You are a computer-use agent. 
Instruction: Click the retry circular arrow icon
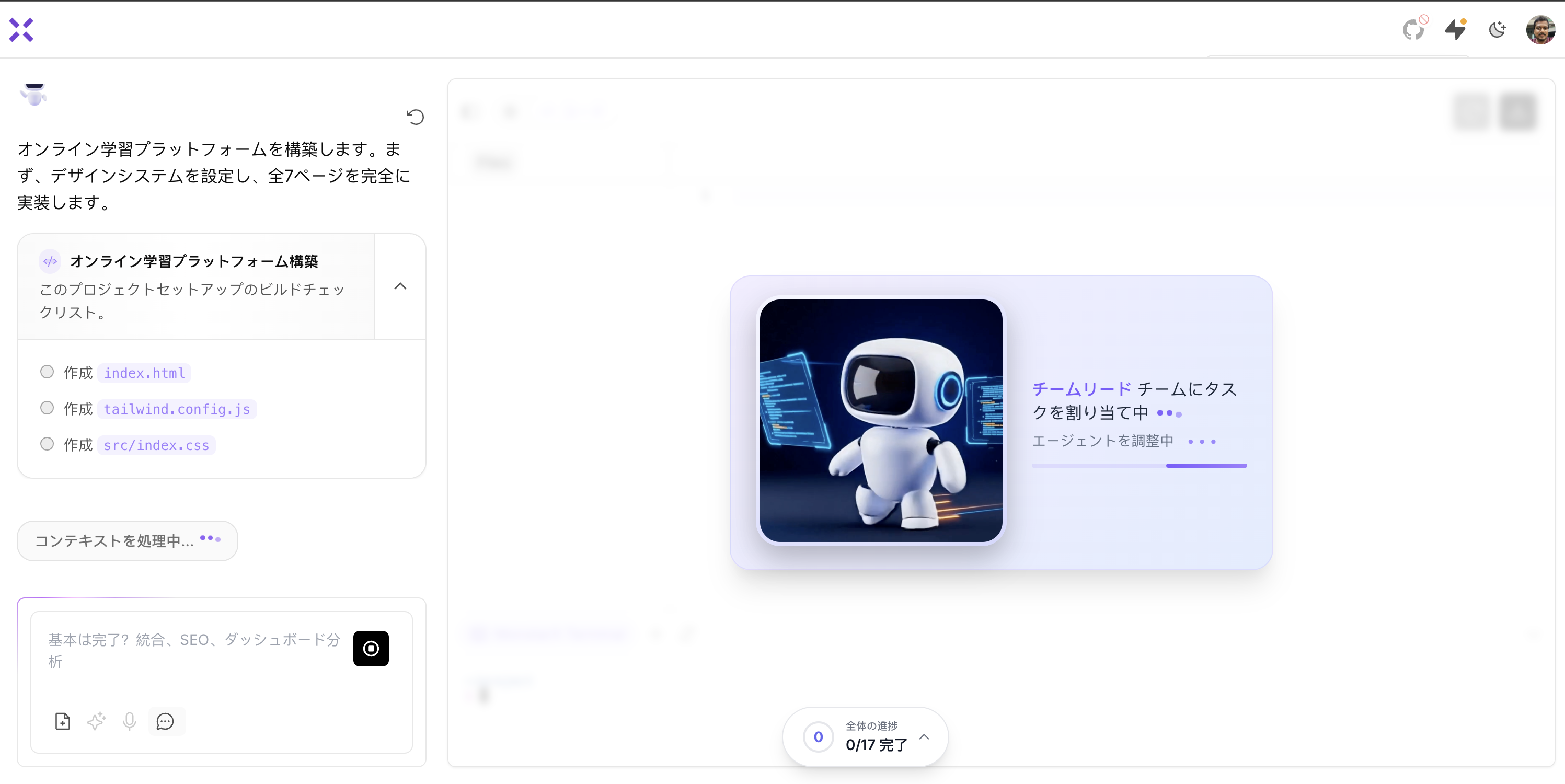point(415,117)
